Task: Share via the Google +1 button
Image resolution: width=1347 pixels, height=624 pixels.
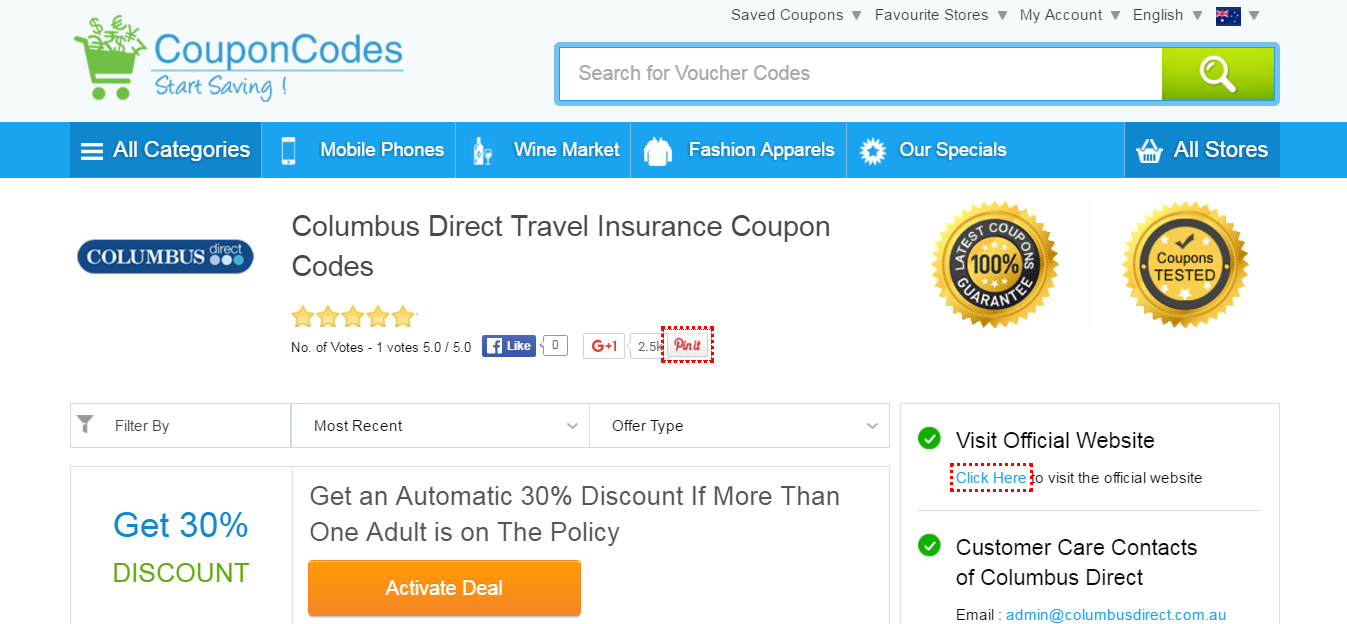Action: click(x=604, y=346)
